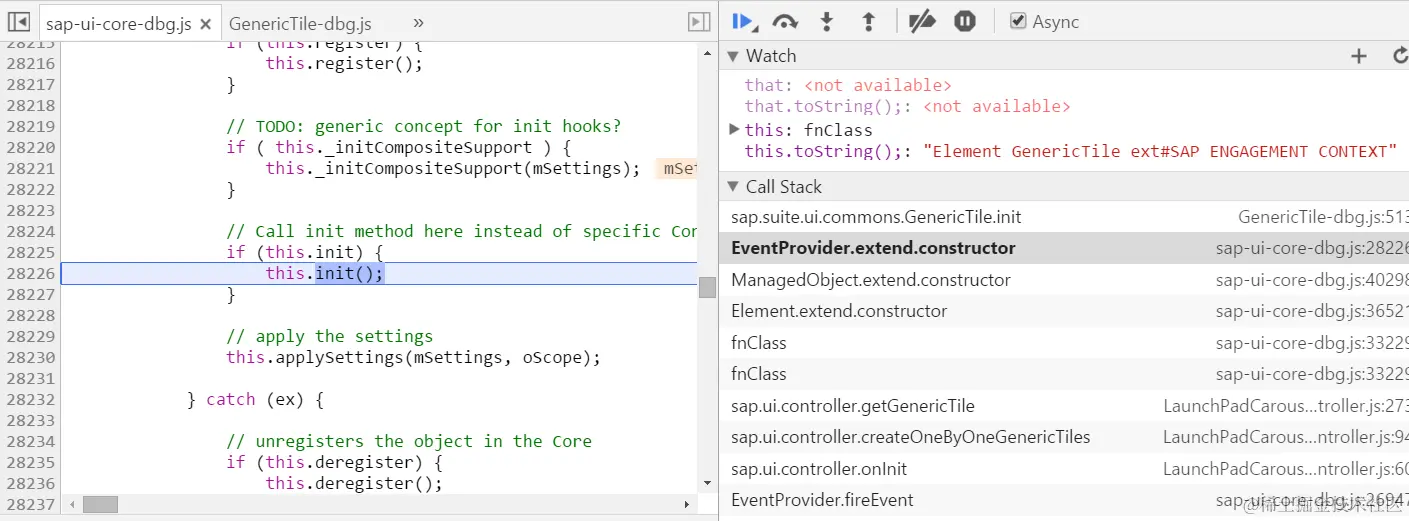Add a new watch expression
1409x521 pixels.
(1358, 56)
